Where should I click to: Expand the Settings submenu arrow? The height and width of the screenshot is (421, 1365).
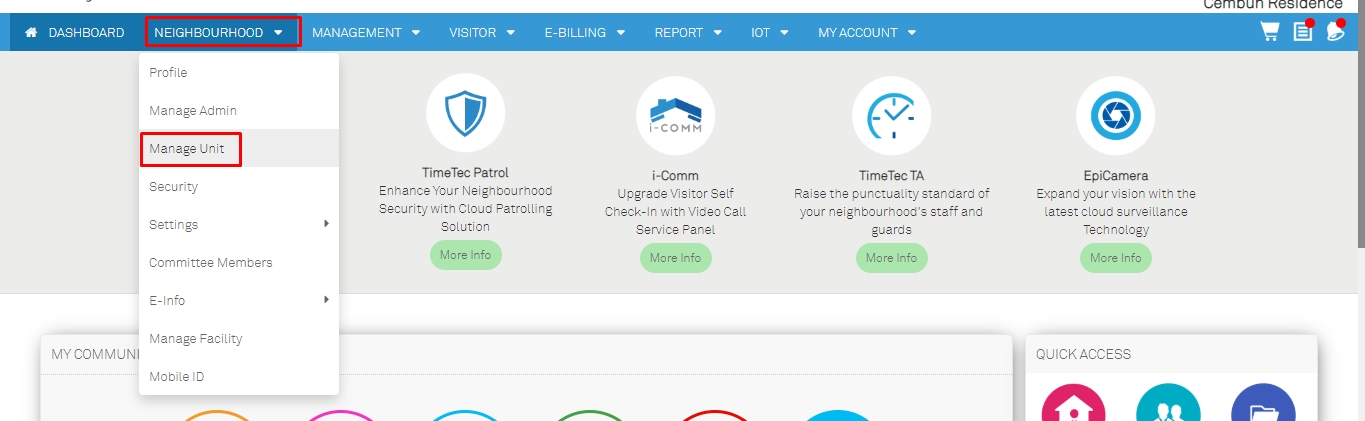[x=327, y=224]
